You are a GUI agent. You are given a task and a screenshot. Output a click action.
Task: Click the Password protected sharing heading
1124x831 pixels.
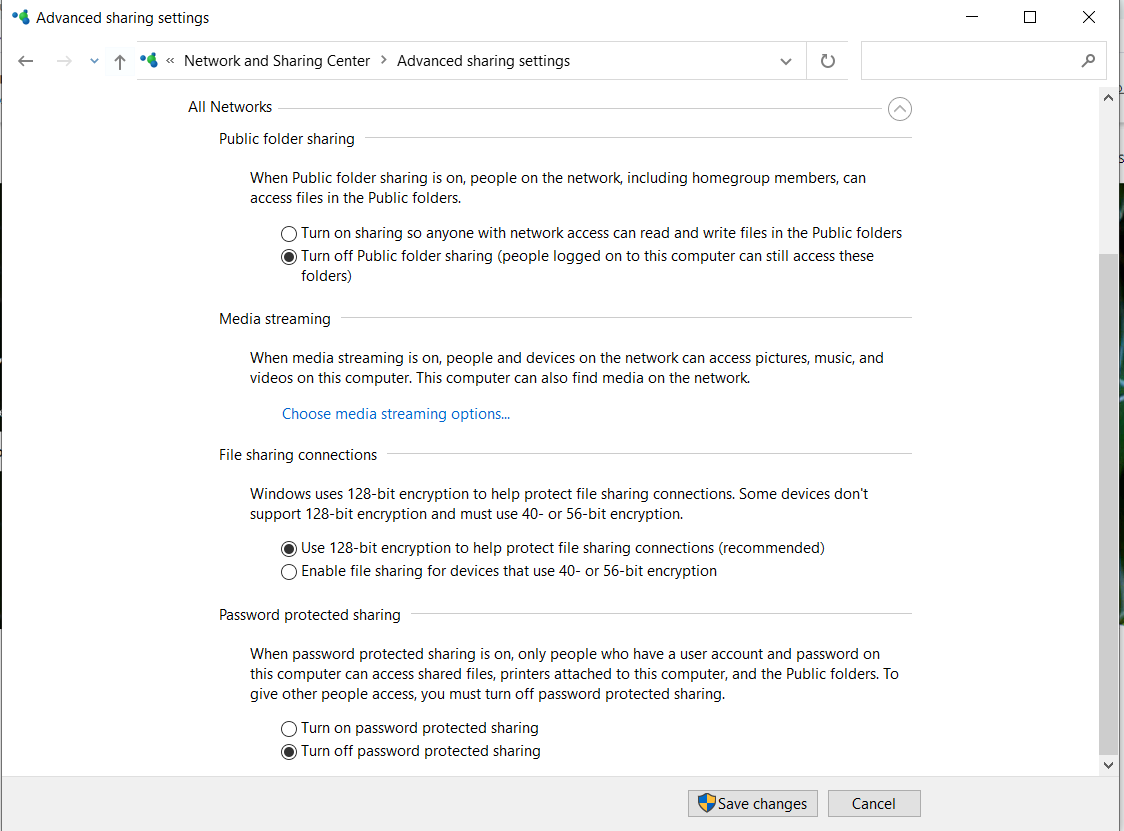[x=310, y=615]
